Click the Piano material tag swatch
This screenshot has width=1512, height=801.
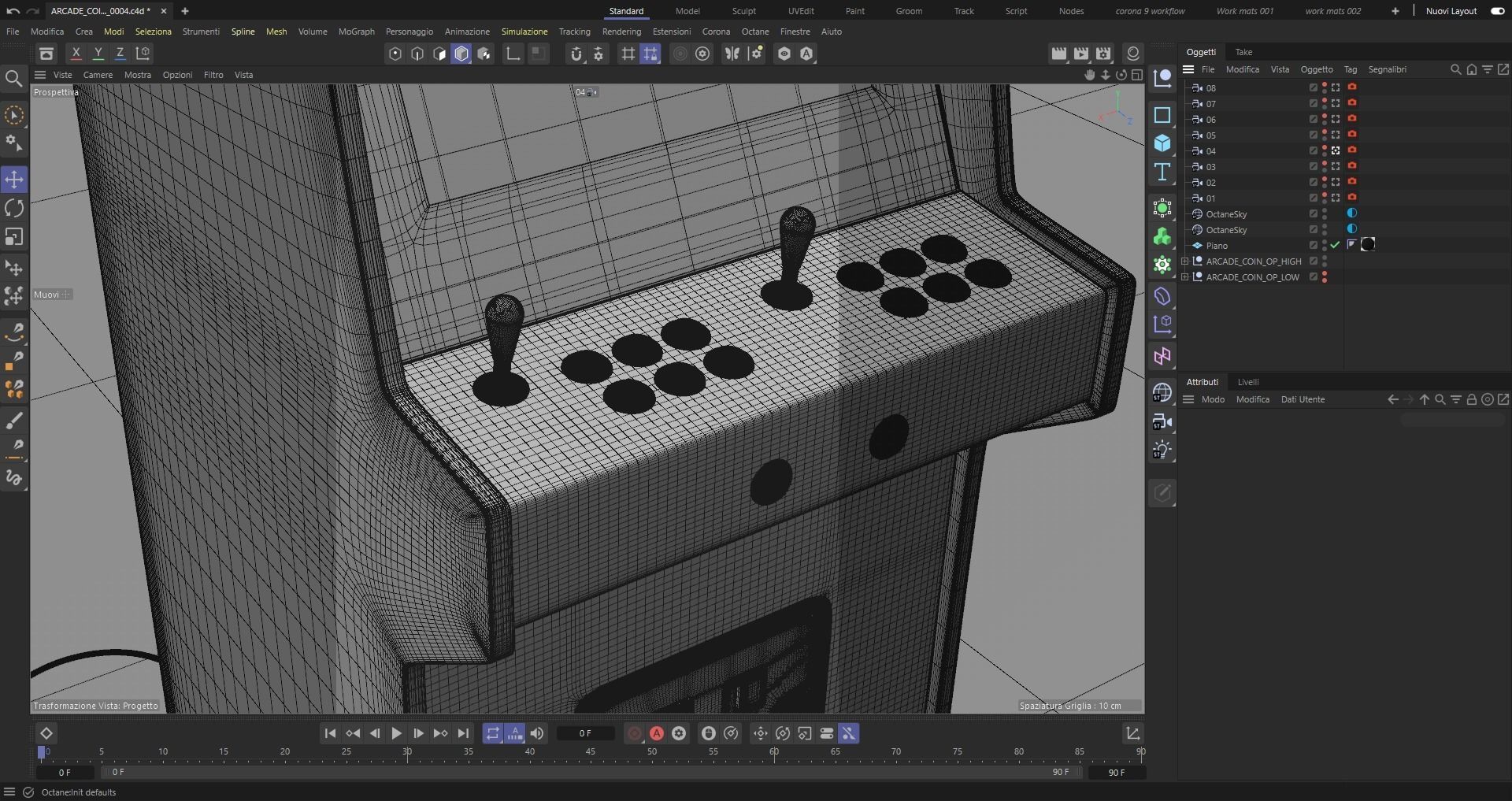[x=1368, y=245]
